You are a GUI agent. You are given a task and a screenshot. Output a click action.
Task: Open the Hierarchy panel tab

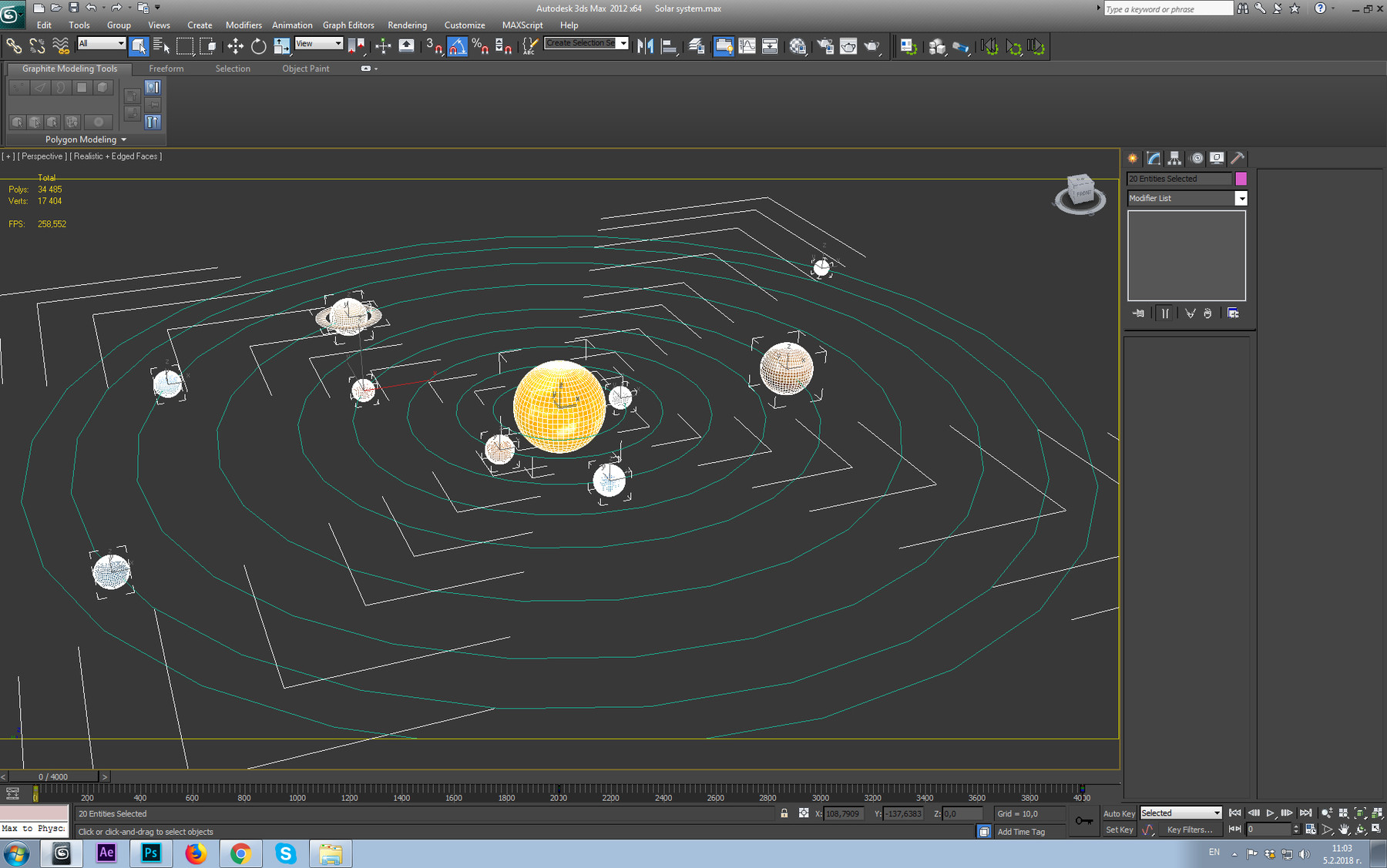click(1174, 158)
